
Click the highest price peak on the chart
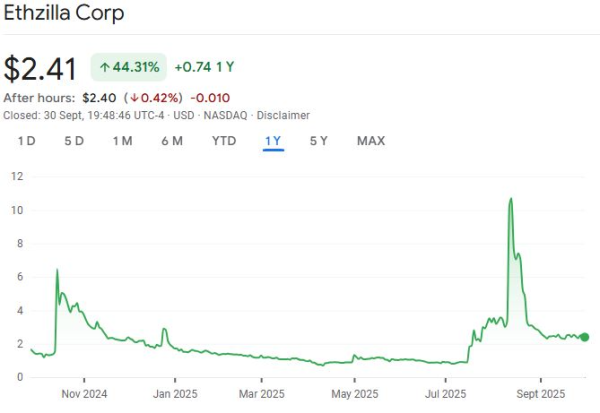pyautogui.click(x=511, y=199)
